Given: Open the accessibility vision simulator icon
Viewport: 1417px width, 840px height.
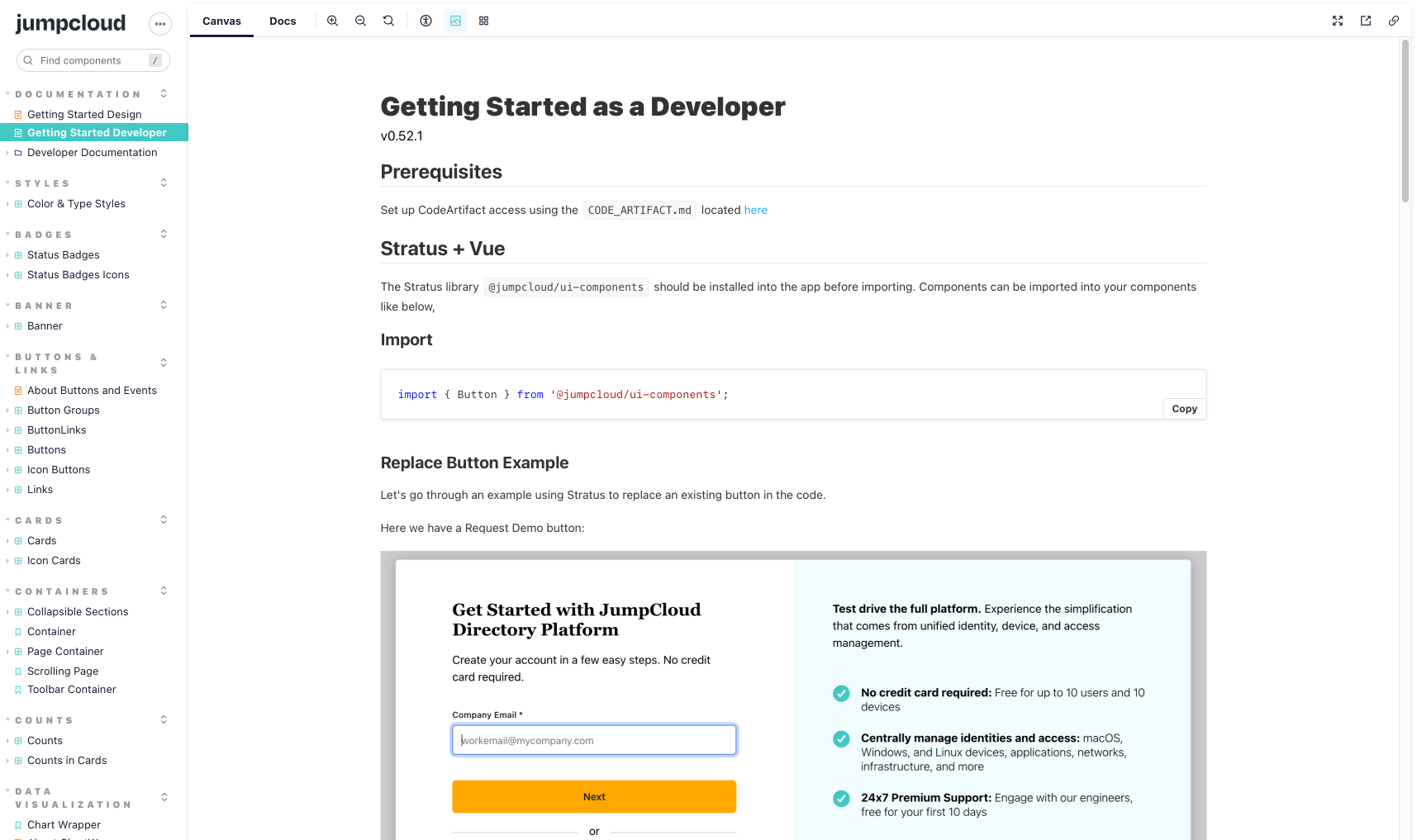Looking at the screenshot, I should 426,21.
